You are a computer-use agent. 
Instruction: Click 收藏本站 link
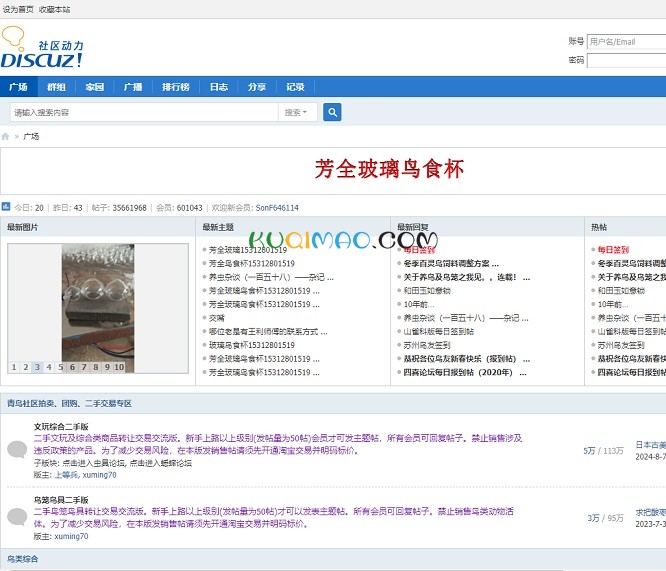54,9
